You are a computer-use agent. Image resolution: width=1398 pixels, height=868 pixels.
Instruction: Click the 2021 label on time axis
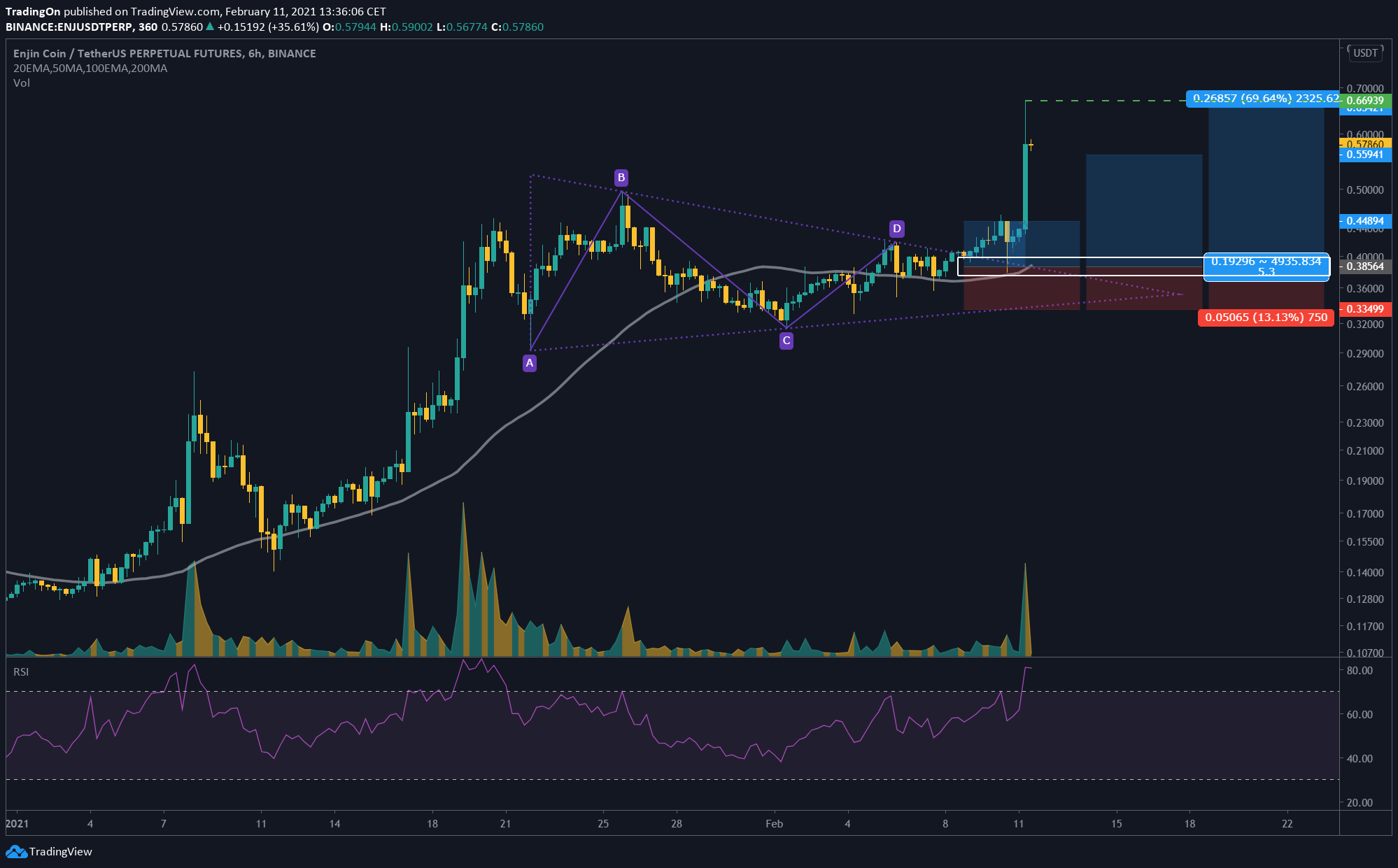17,824
